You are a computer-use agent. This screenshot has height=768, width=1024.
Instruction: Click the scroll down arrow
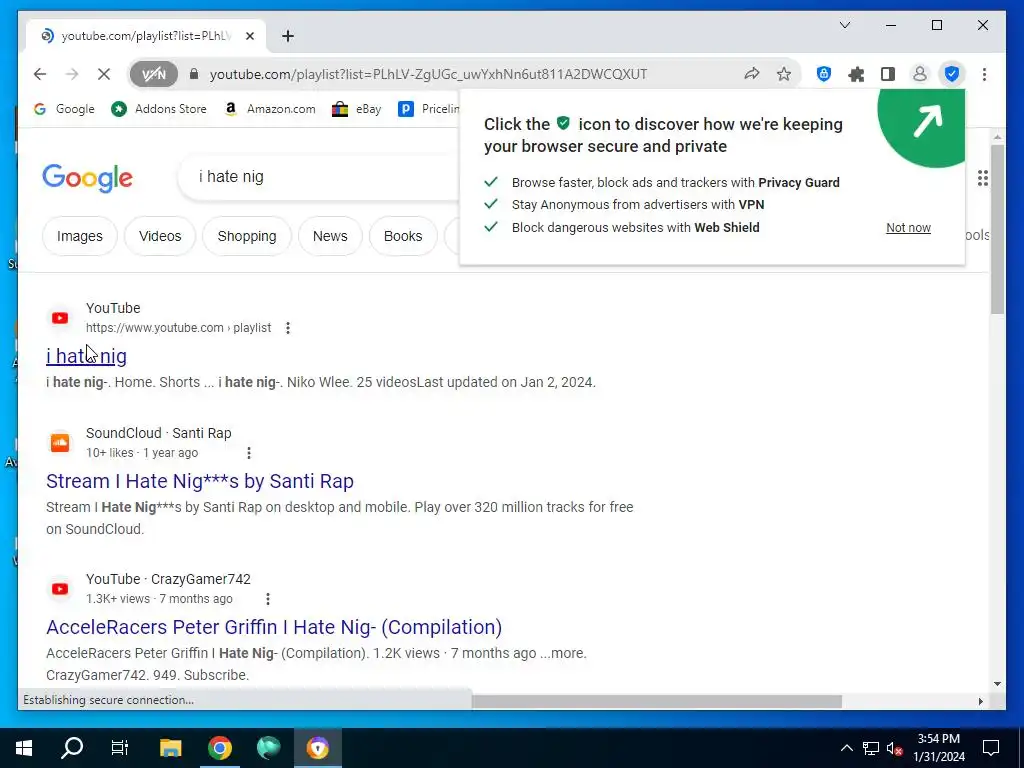(997, 684)
